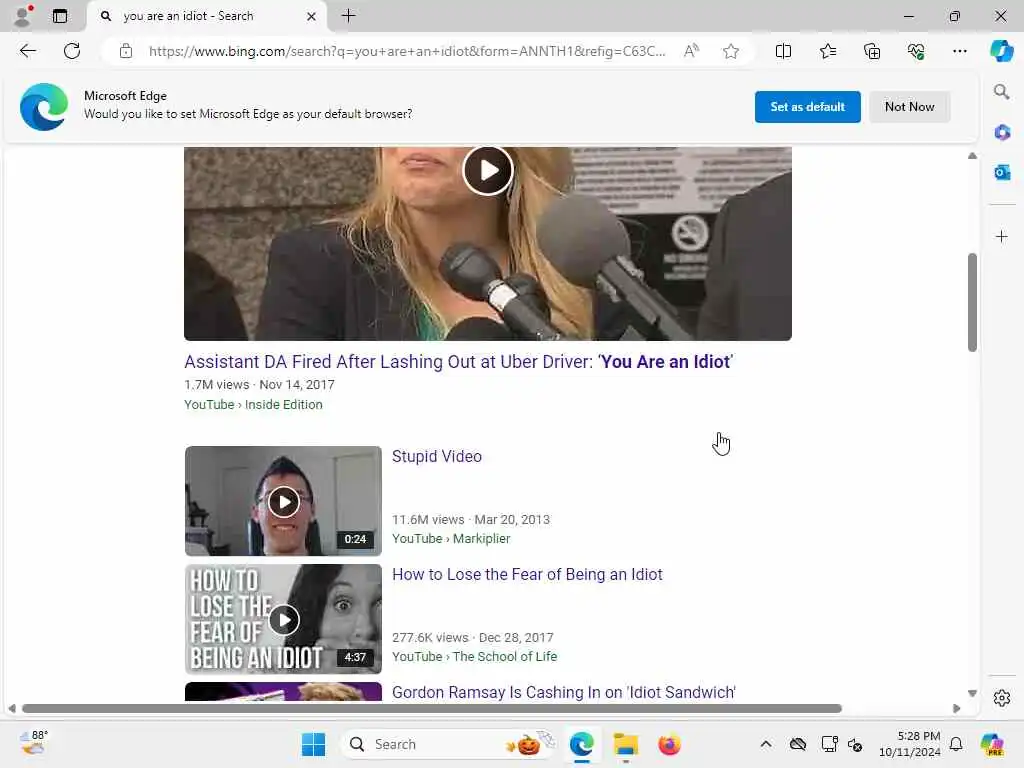Open the weather widget showing 88°
Viewport: 1024px width, 768px height.
[33, 743]
